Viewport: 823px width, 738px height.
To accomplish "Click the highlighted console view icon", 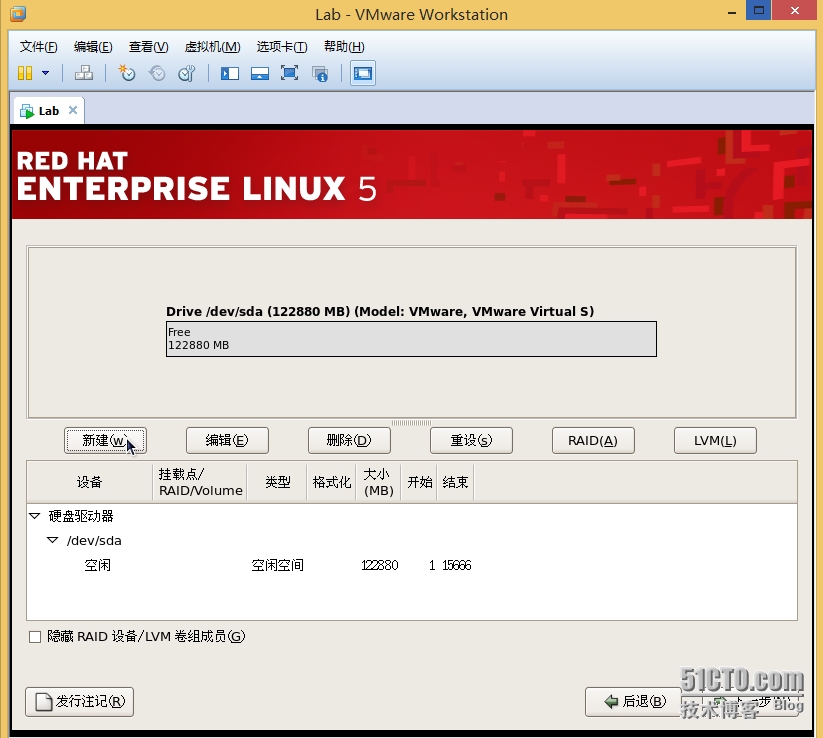I will pos(363,73).
